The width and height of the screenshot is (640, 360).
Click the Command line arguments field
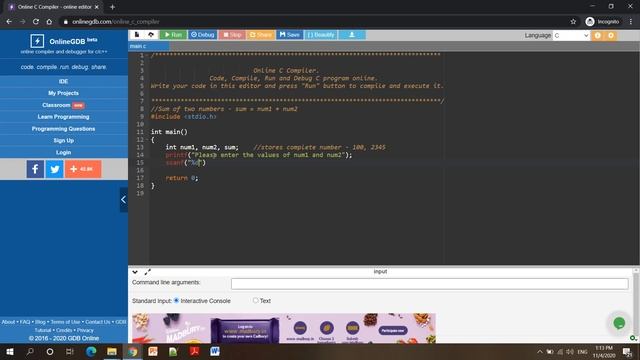tap(429, 284)
